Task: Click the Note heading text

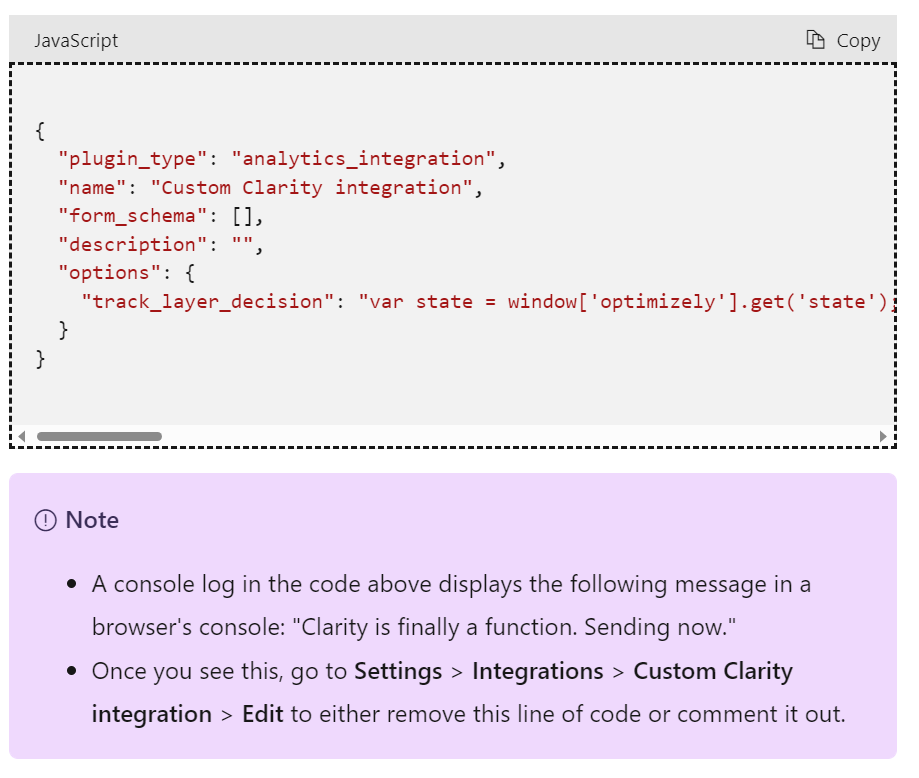Action: click(x=92, y=520)
